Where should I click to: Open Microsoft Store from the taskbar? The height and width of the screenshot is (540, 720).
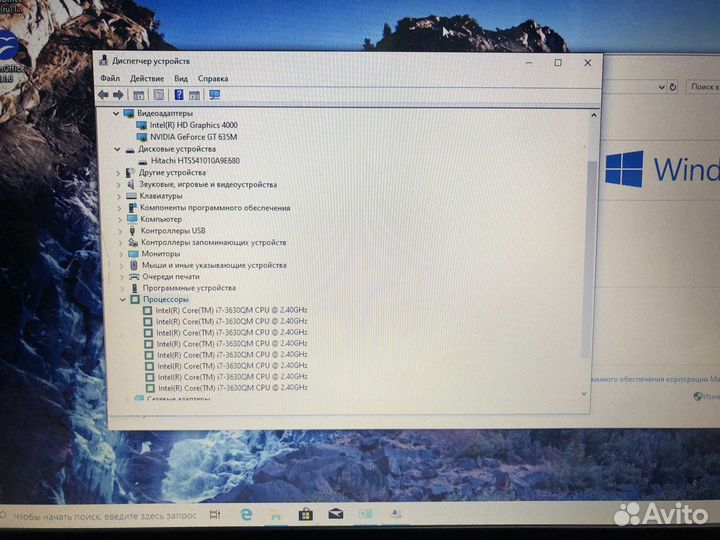pyautogui.click(x=305, y=515)
